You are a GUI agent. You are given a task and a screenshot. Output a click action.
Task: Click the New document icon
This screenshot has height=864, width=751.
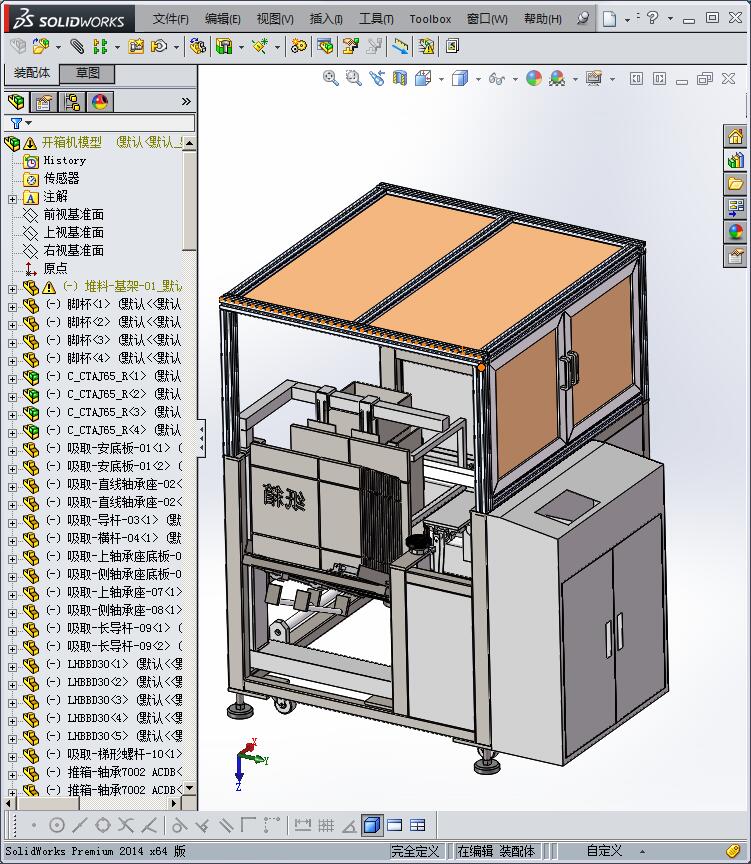point(609,19)
